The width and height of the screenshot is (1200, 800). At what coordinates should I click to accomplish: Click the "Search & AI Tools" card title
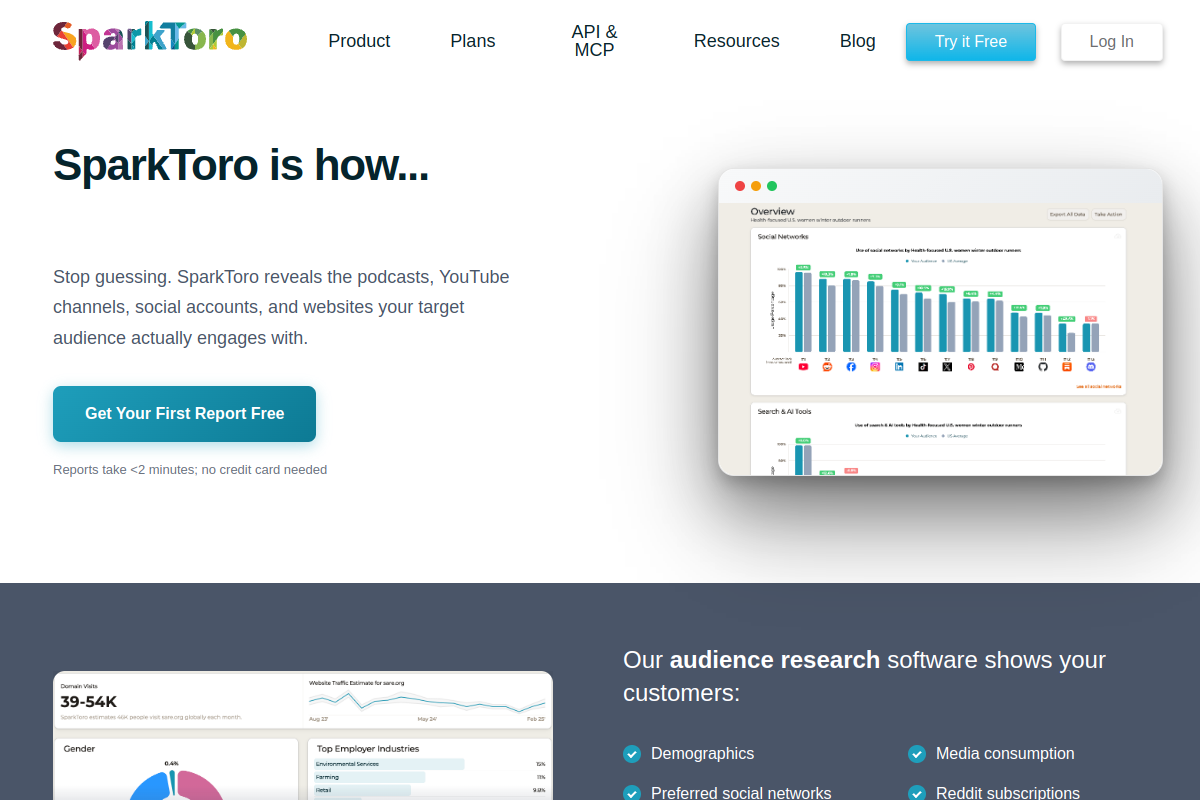(784, 411)
